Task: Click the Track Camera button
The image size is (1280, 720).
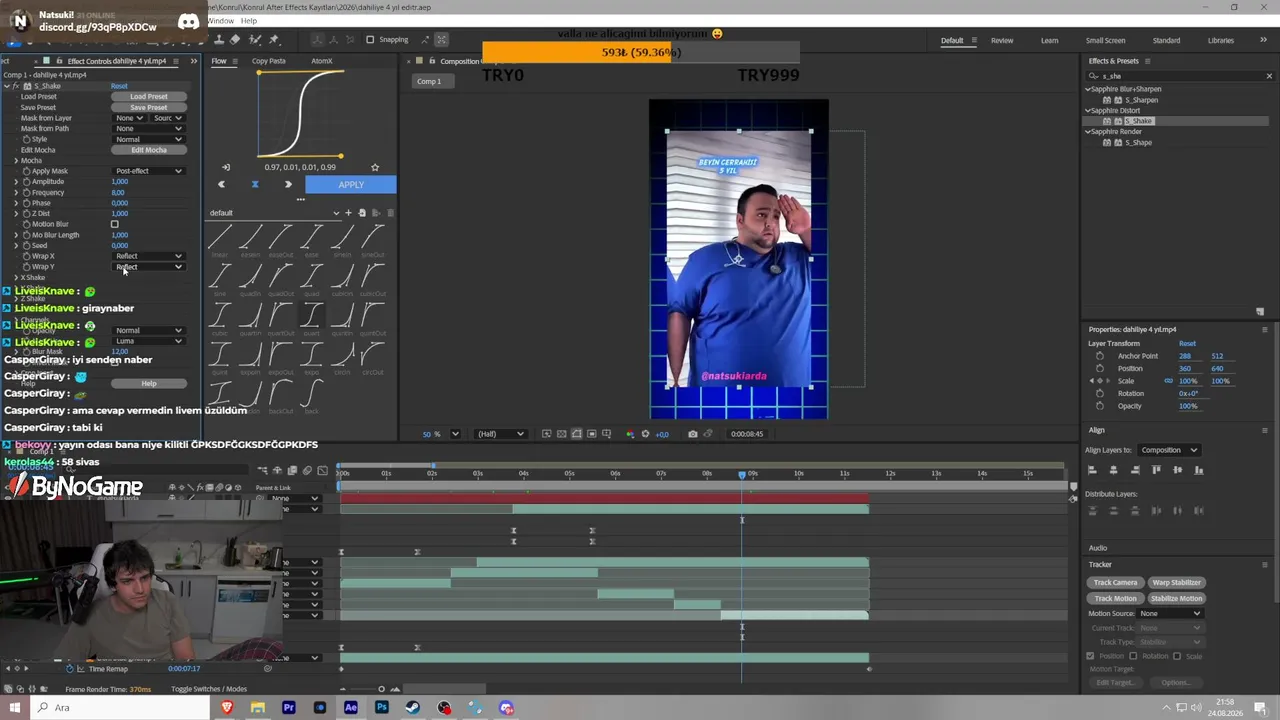Action: (1115, 582)
